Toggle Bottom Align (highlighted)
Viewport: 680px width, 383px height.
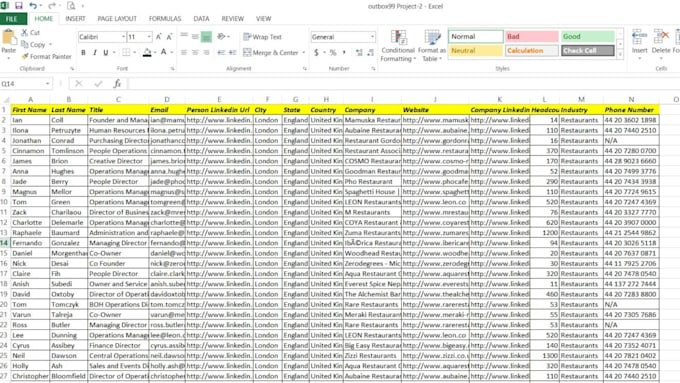pos(206,37)
